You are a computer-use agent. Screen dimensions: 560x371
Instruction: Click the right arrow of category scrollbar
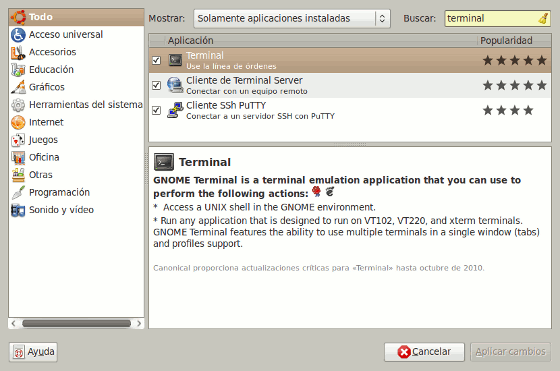click(x=139, y=324)
